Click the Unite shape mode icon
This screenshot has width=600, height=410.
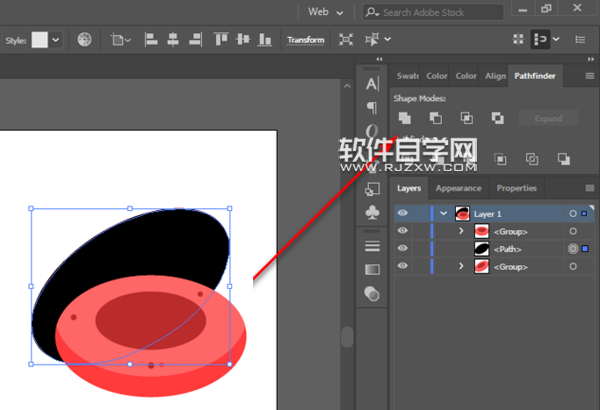click(405, 118)
